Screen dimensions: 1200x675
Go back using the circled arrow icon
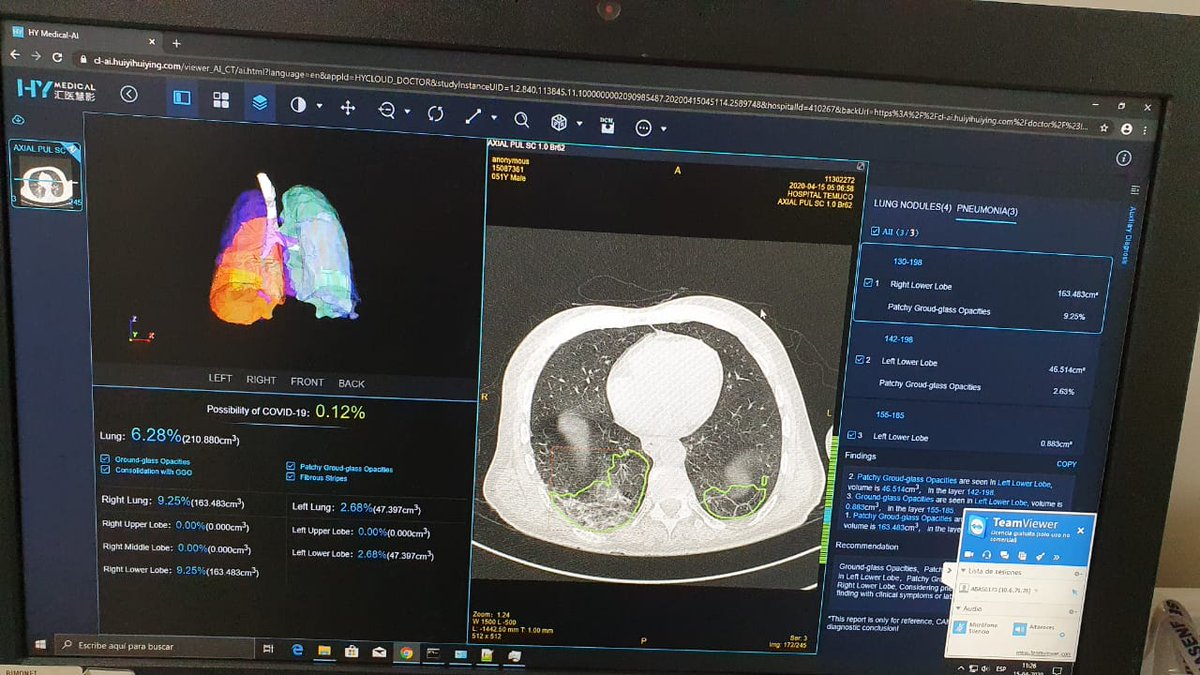coord(129,94)
